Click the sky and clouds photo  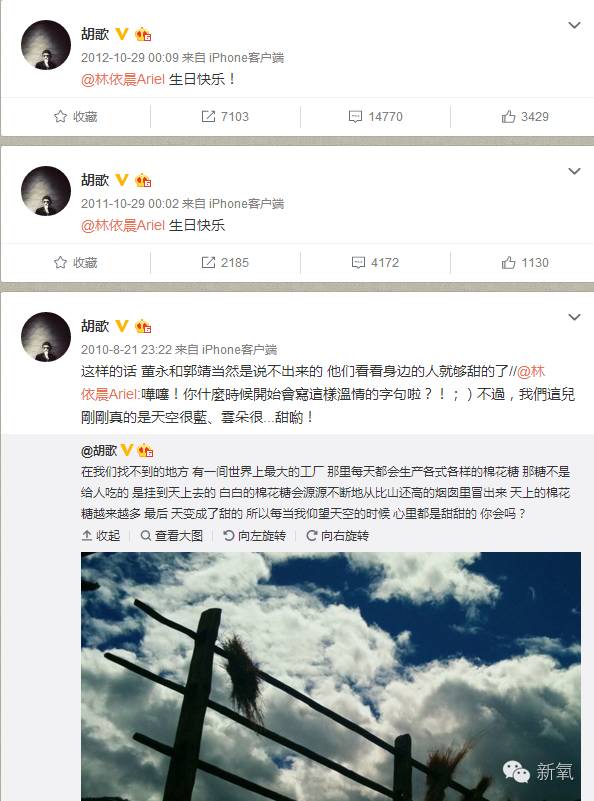coord(331,676)
